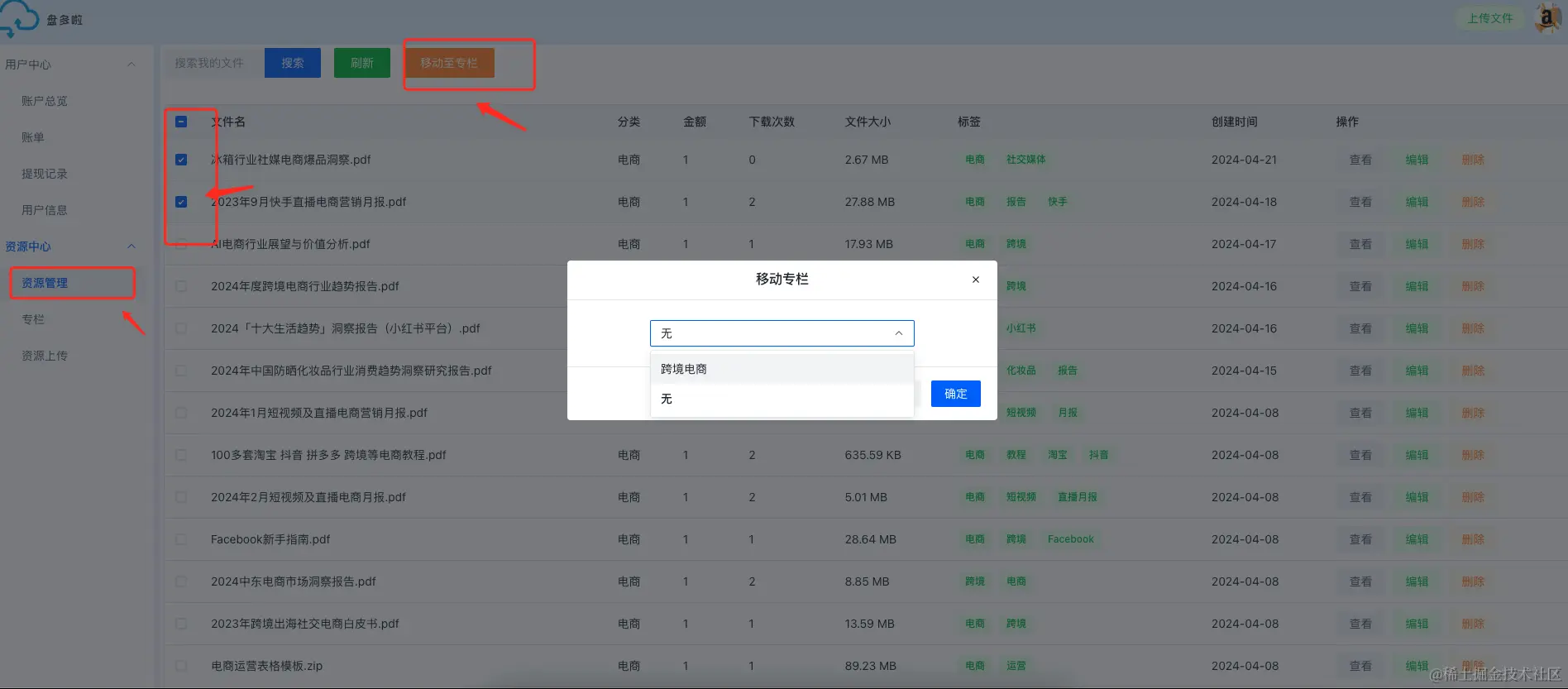Open the user avatar at top right

click(1547, 17)
